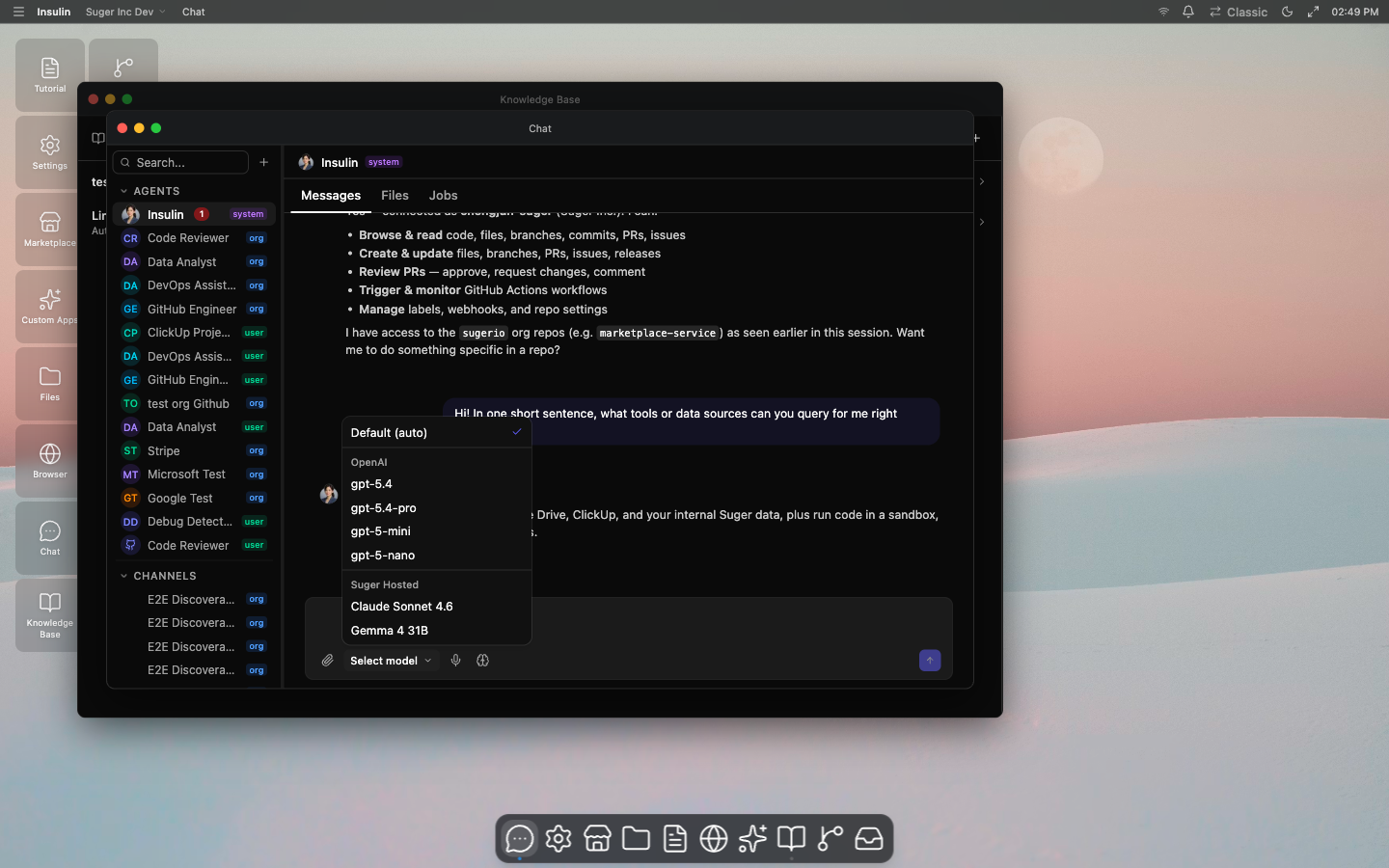Click the branch desktop icon beside Tutorial
Screen dimensions: 1389x868
tap(123, 63)
